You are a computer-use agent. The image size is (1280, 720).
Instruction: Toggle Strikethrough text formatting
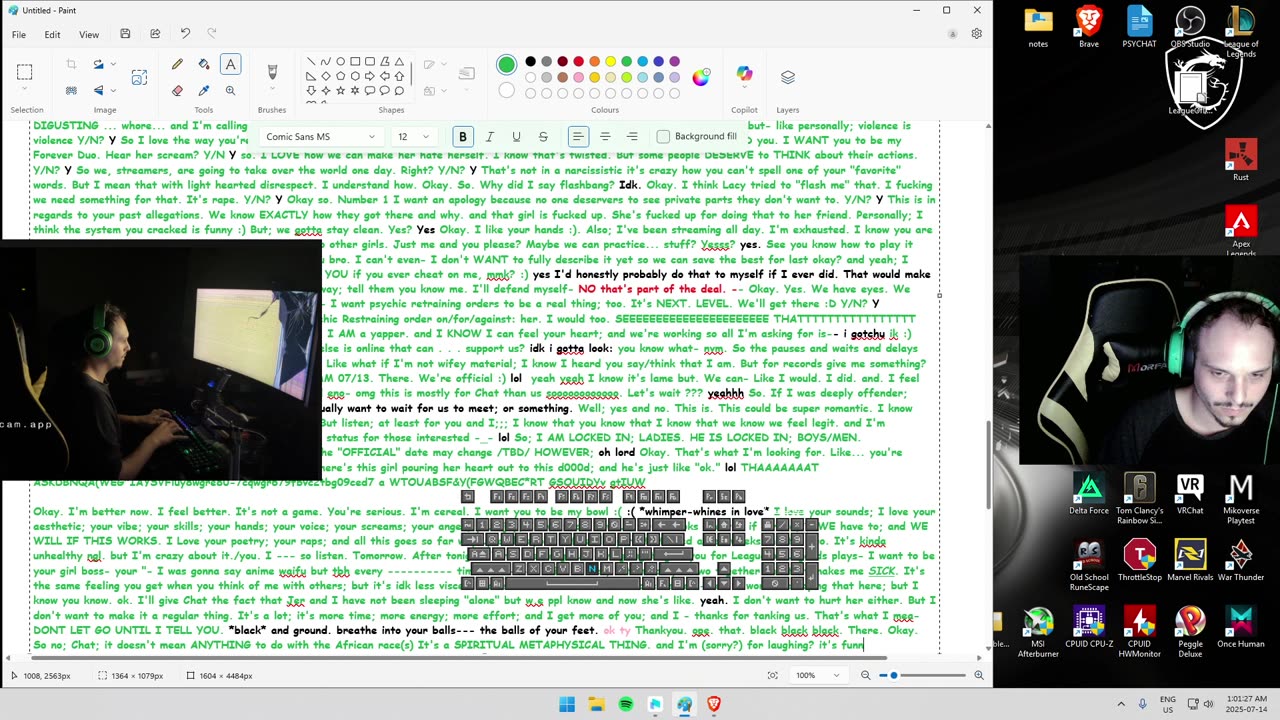coord(543,137)
